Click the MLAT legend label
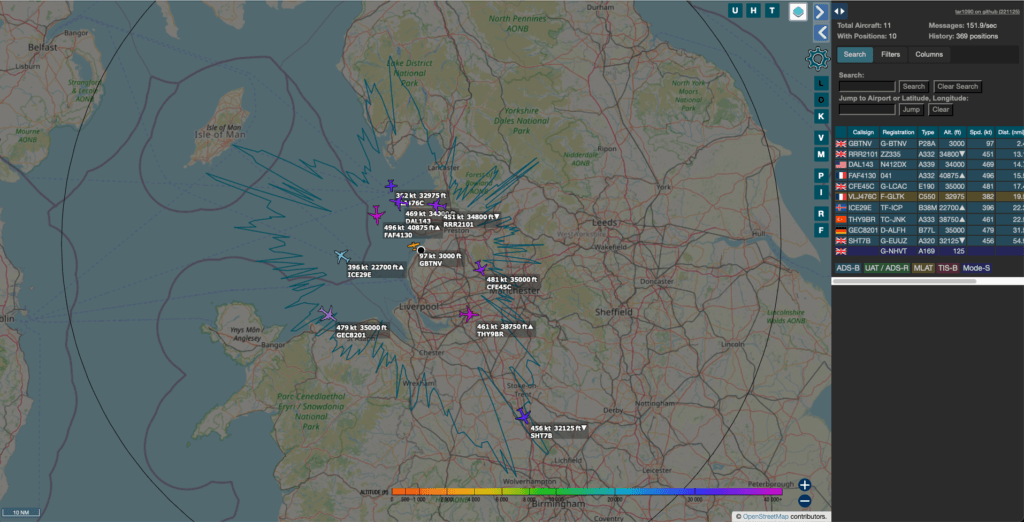 pos(923,268)
